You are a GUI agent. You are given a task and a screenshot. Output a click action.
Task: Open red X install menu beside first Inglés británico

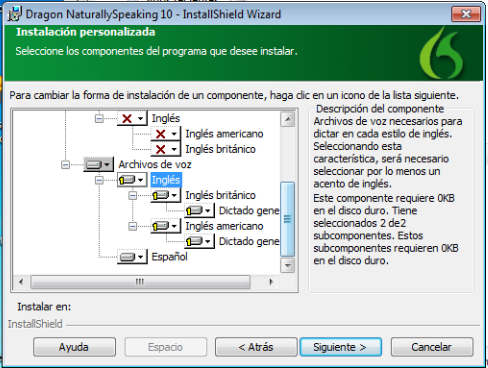(166, 149)
